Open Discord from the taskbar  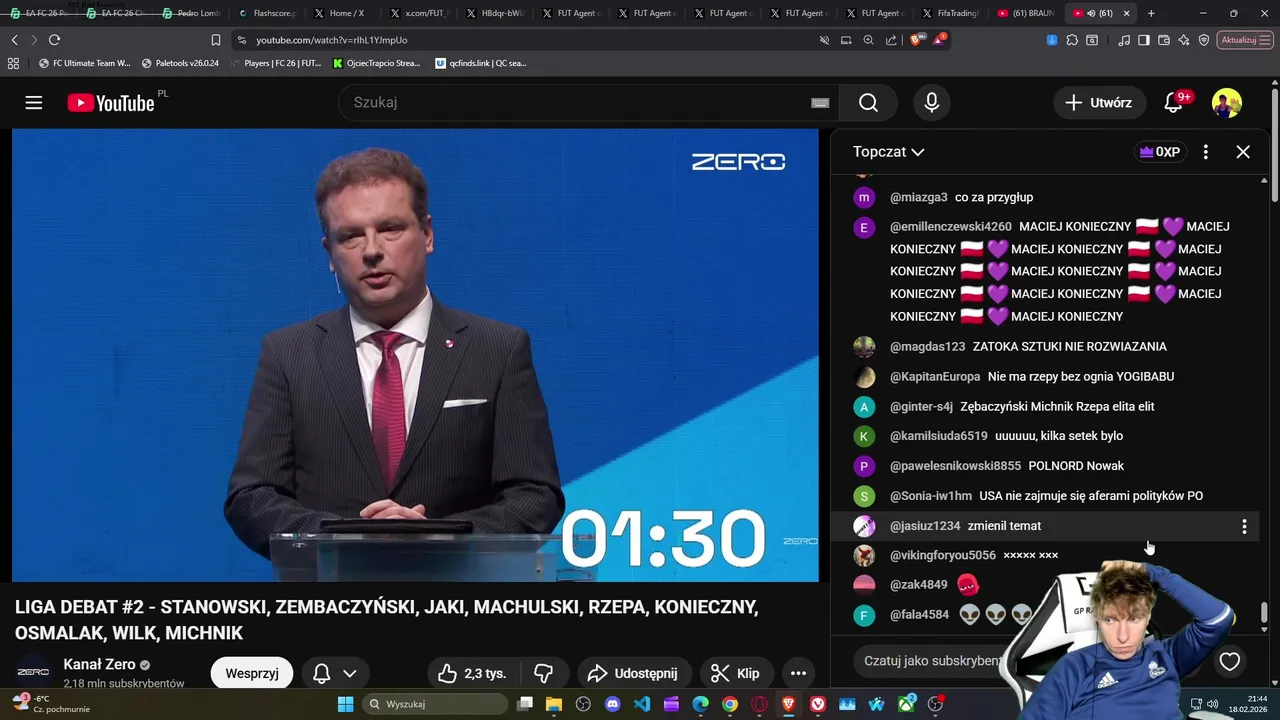613,704
